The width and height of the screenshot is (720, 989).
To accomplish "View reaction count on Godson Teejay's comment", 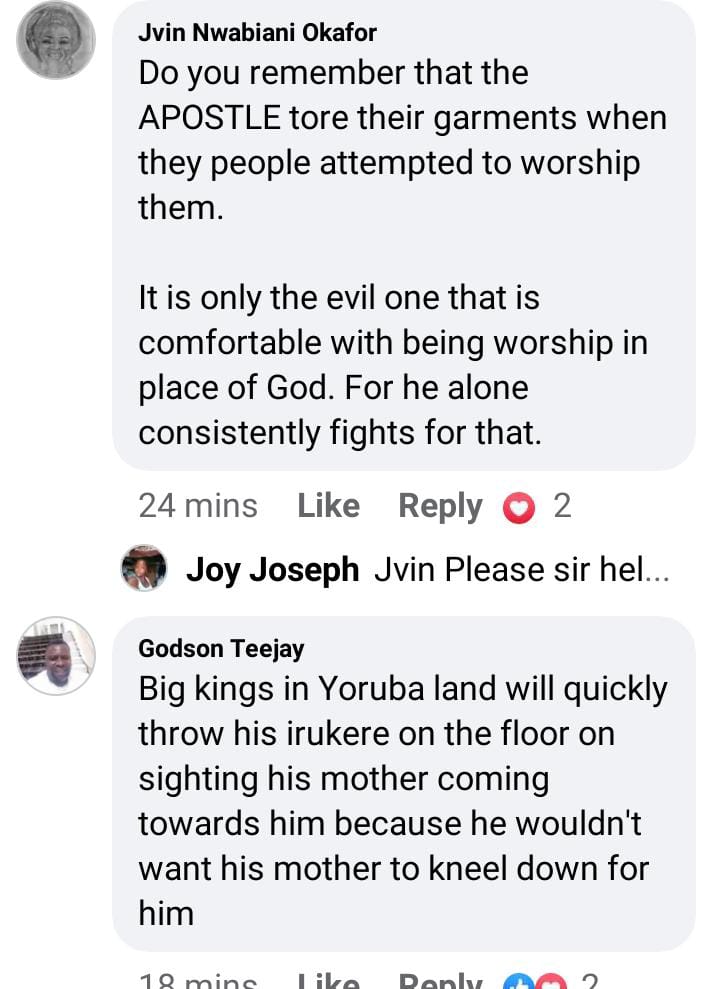I will click(x=590, y=982).
